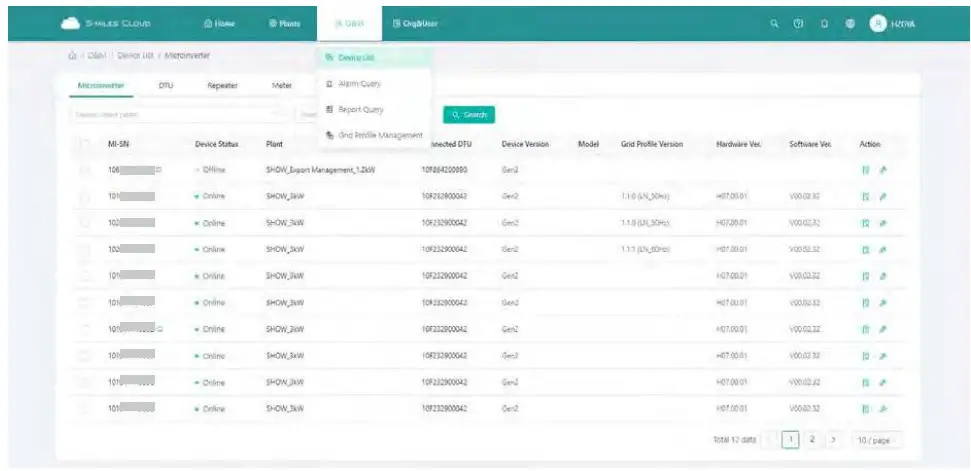This screenshot has height=471, width=971.
Task: Open details icon for 101 row with 1.1.0 profile
Action: (866, 196)
